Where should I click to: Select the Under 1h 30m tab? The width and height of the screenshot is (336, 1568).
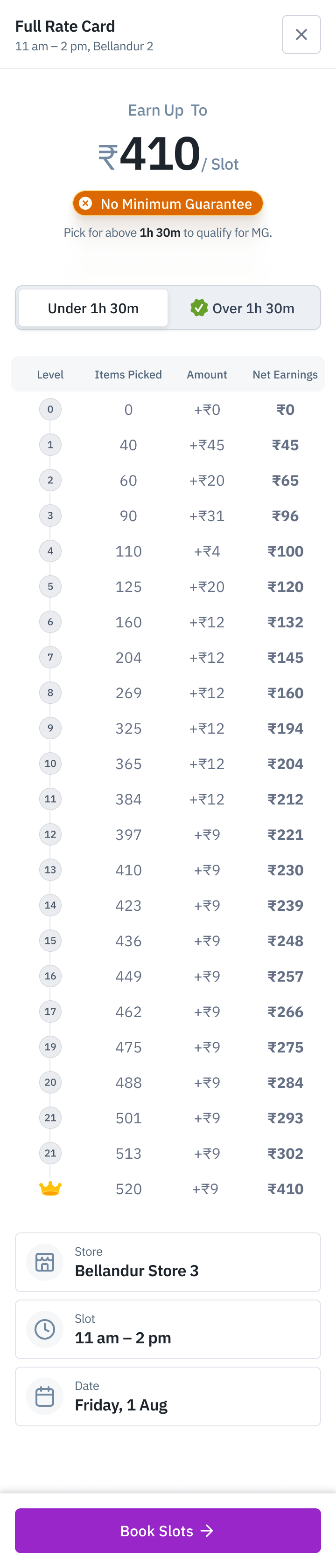click(x=93, y=308)
